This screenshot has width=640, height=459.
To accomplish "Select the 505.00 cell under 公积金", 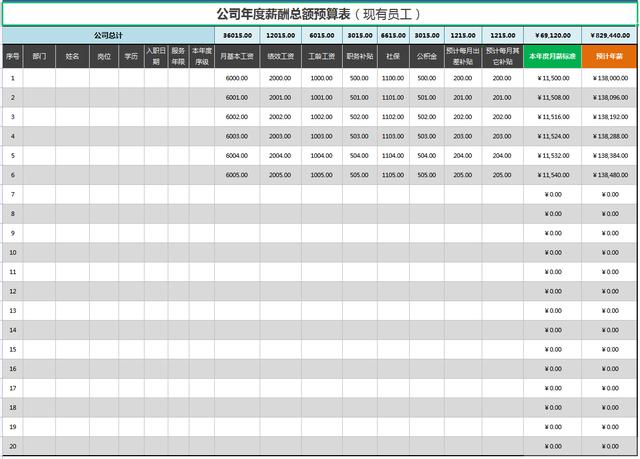I will 427,175.
